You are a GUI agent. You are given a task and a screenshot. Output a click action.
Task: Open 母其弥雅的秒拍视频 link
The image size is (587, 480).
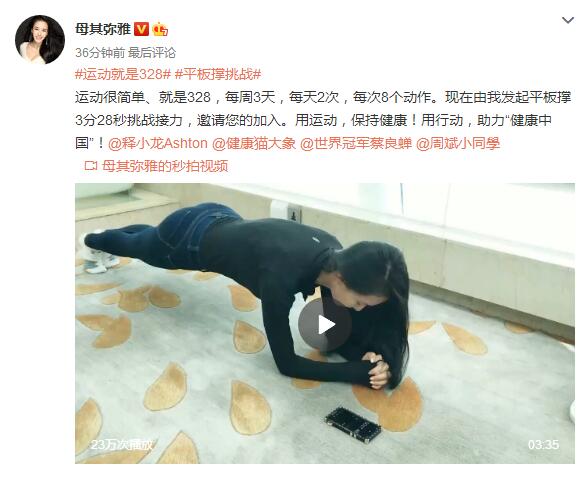click(x=165, y=166)
